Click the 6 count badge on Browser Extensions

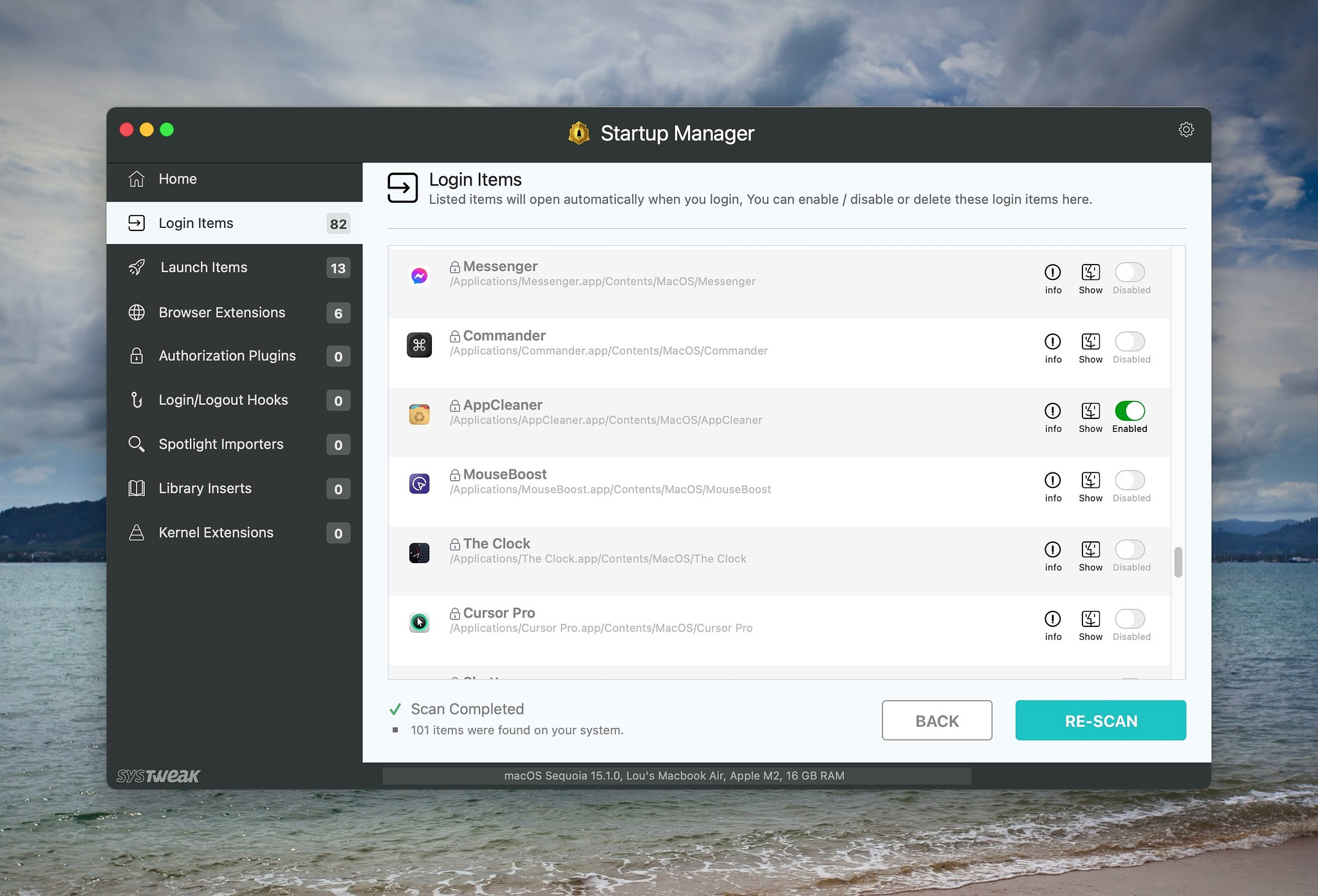point(338,313)
